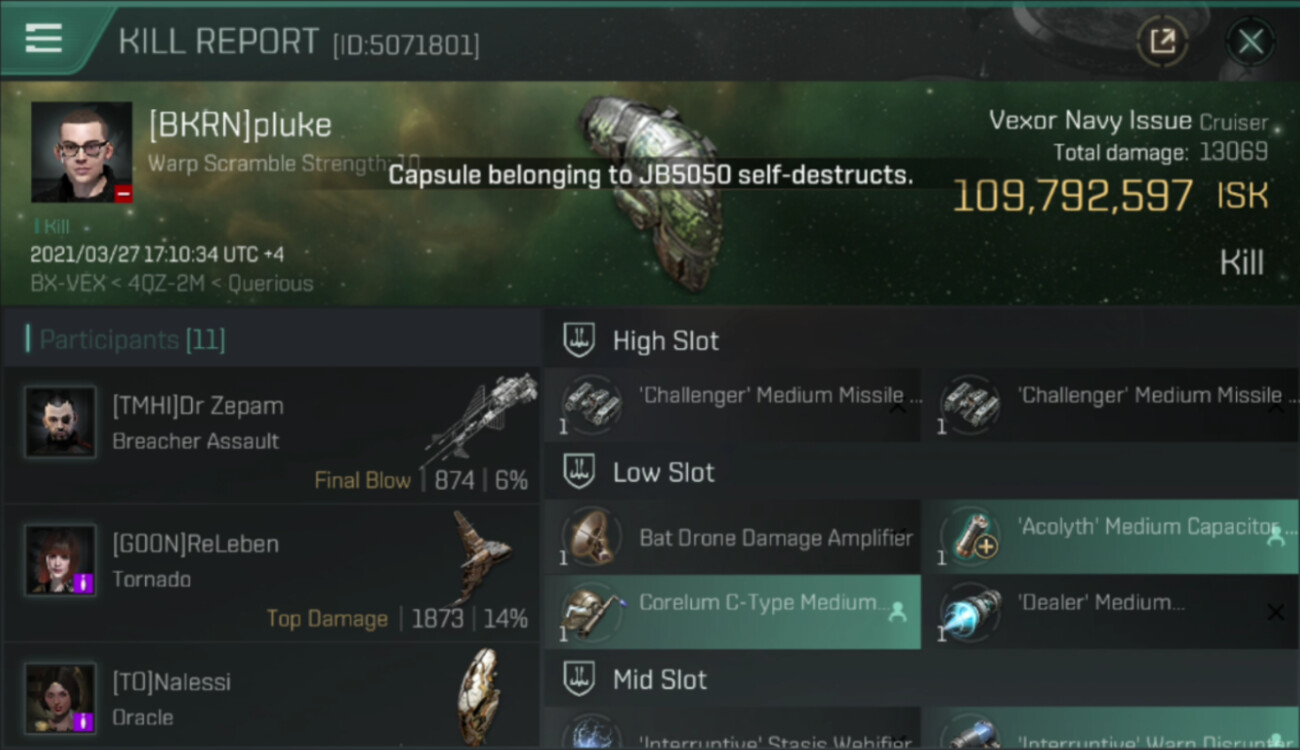Select the Corelum C-Type Medium module

[x=732, y=612]
